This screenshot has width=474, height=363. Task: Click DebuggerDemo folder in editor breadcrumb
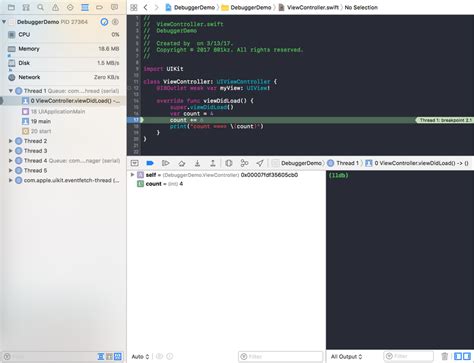pos(246,7)
